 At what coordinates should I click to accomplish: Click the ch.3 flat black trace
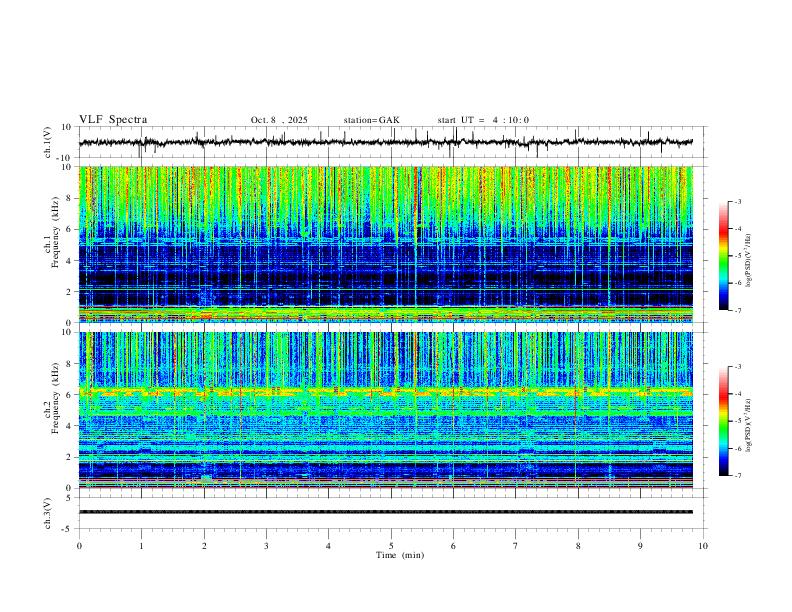[386, 512]
